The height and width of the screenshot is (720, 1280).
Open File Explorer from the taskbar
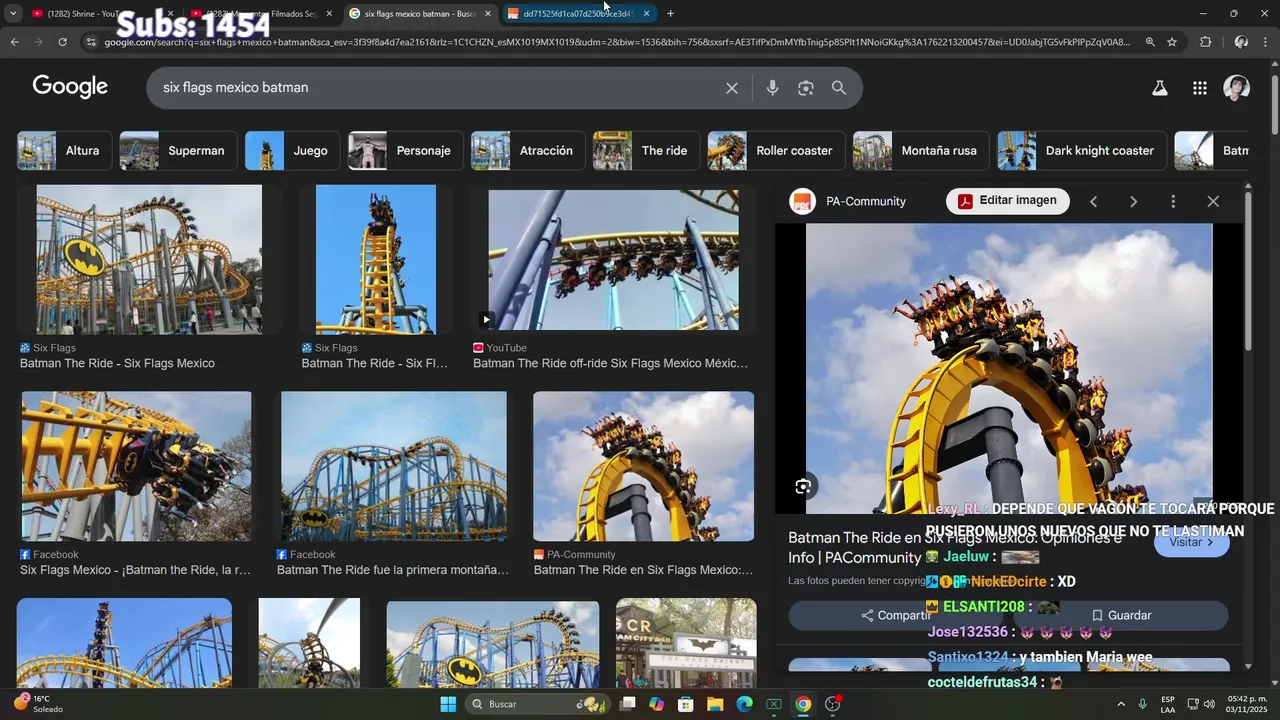click(x=715, y=704)
